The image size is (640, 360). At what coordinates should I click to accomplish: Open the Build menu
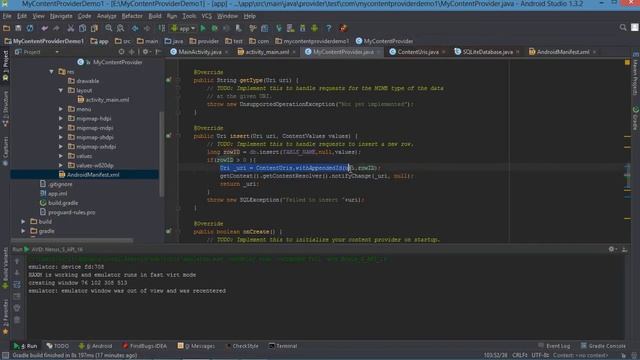click(155, 16)
